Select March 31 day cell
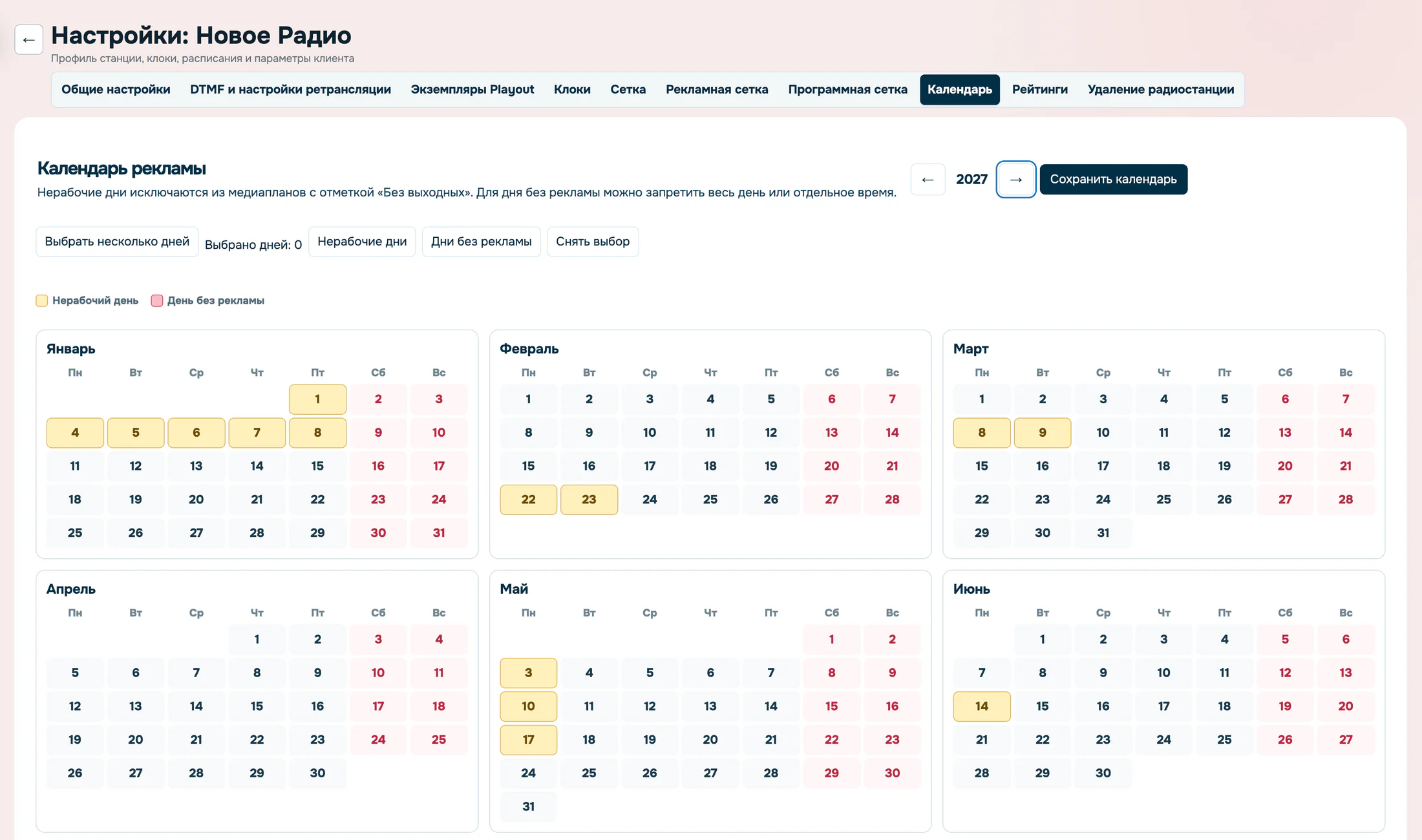 pyautogui.click(x=1103, y=533)
